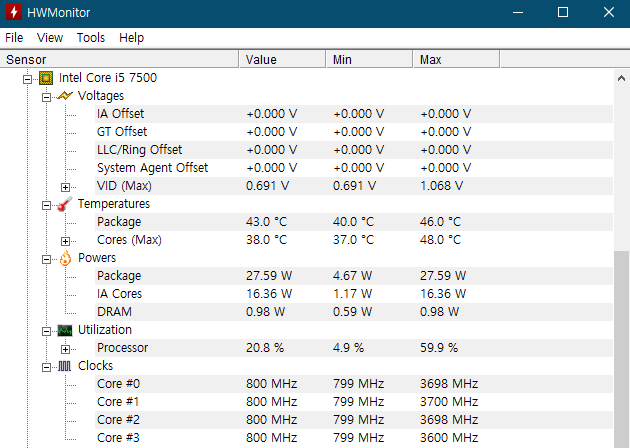630x448 pixels.
Task: Close the HWMonitor window
Action: pyautogui.click(x=609, y=12)
